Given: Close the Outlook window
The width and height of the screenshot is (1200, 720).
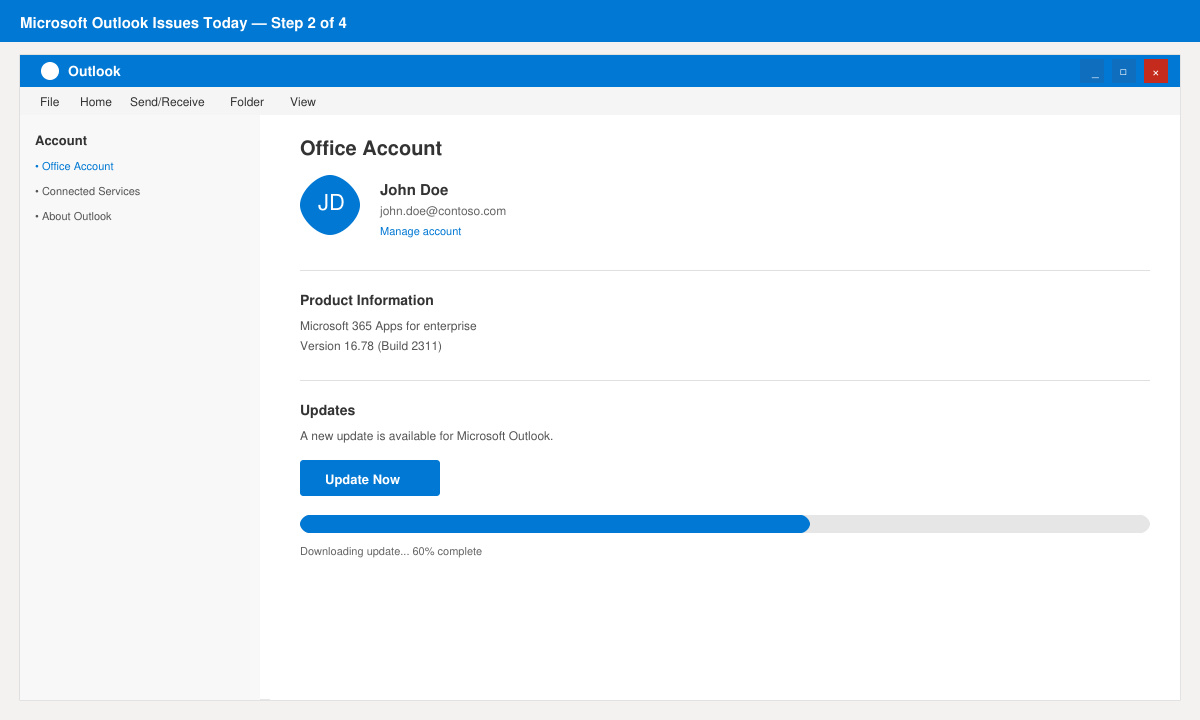Looking at the screenshot, I should (1155, 72).
